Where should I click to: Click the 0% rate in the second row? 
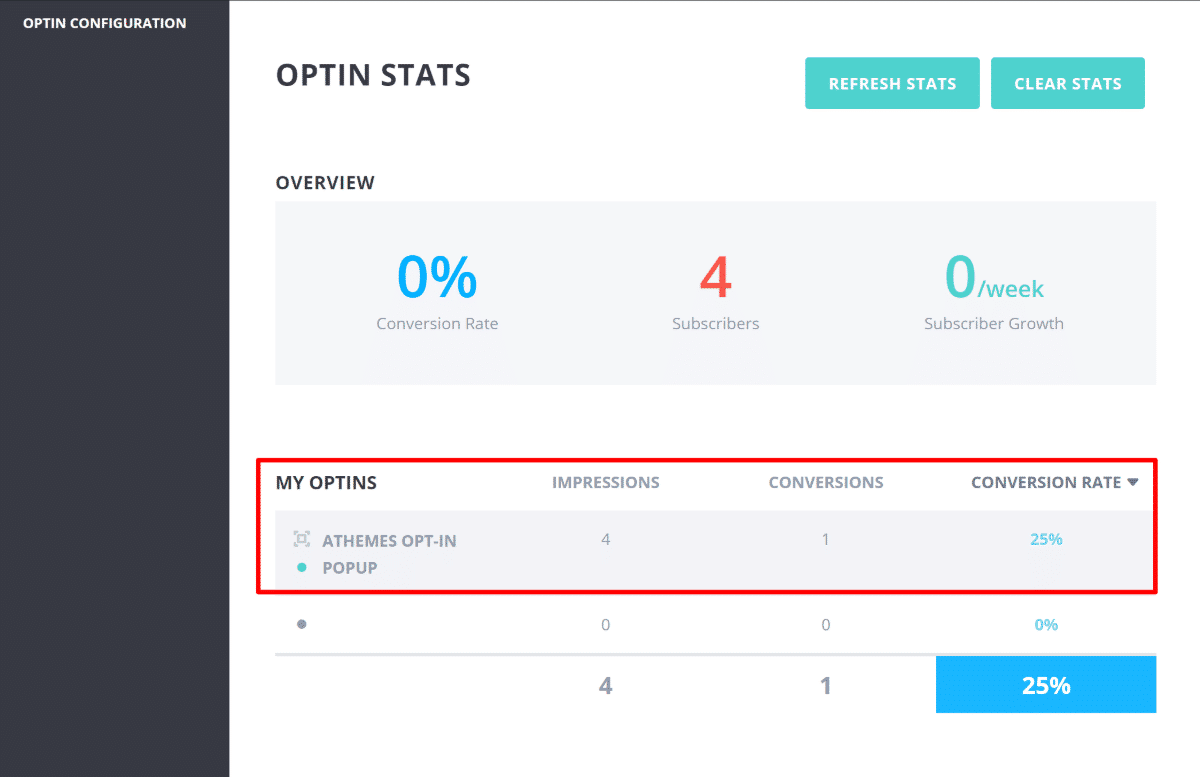point(1046,623)
